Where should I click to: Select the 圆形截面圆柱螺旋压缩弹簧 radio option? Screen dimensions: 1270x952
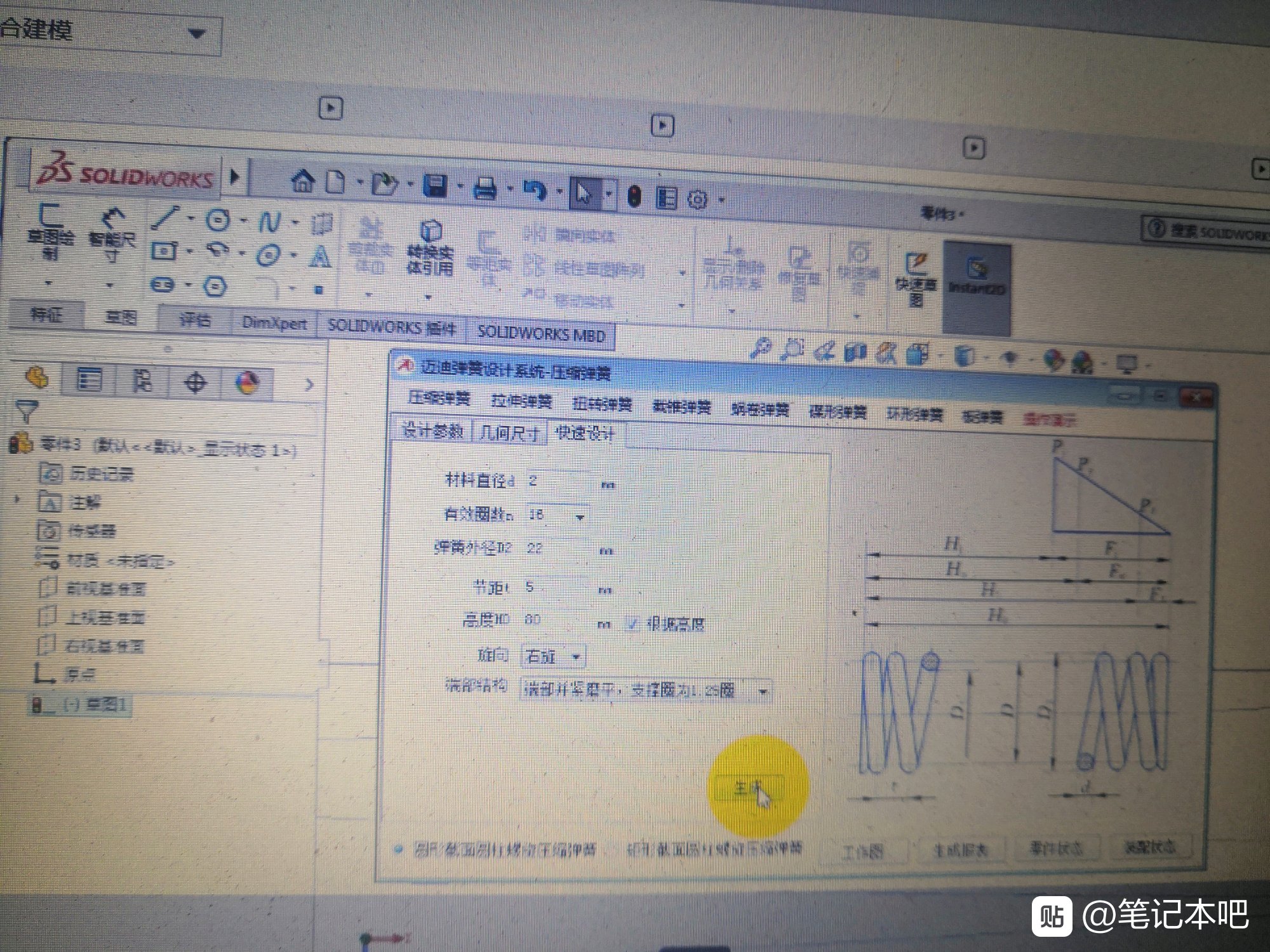(398, 849)
